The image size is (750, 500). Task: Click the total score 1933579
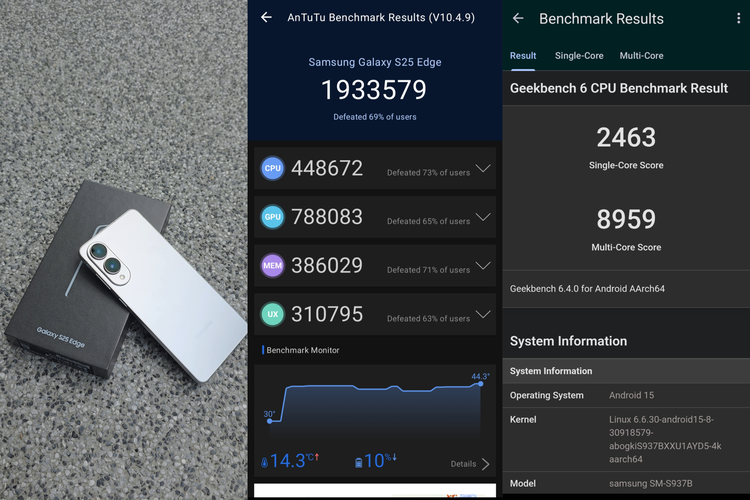[x=374, y=89]
